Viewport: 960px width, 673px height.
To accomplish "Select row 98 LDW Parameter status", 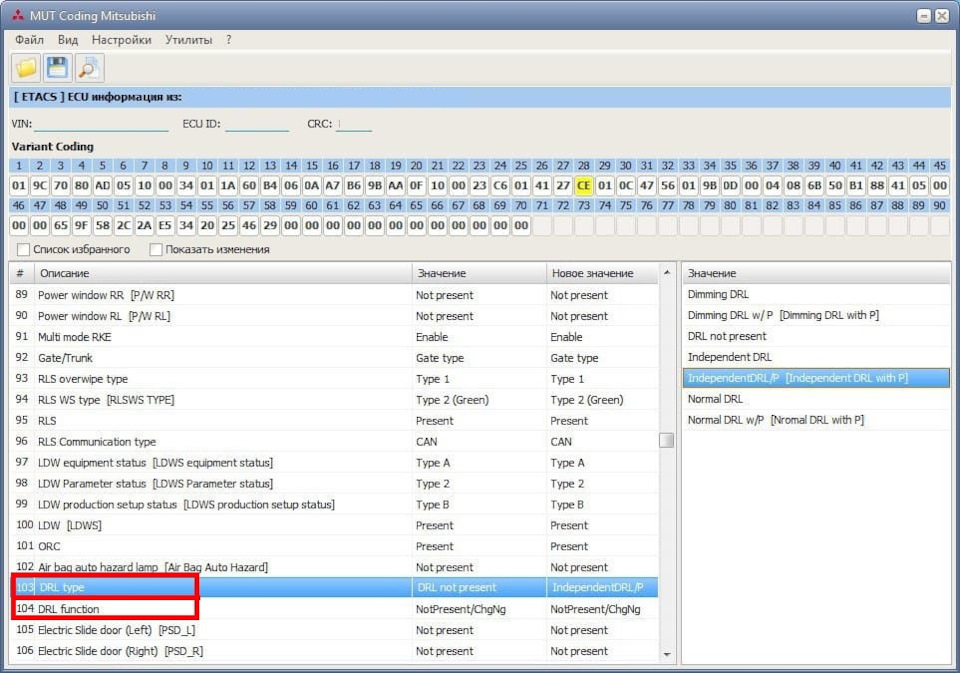I will pos(334,483).
